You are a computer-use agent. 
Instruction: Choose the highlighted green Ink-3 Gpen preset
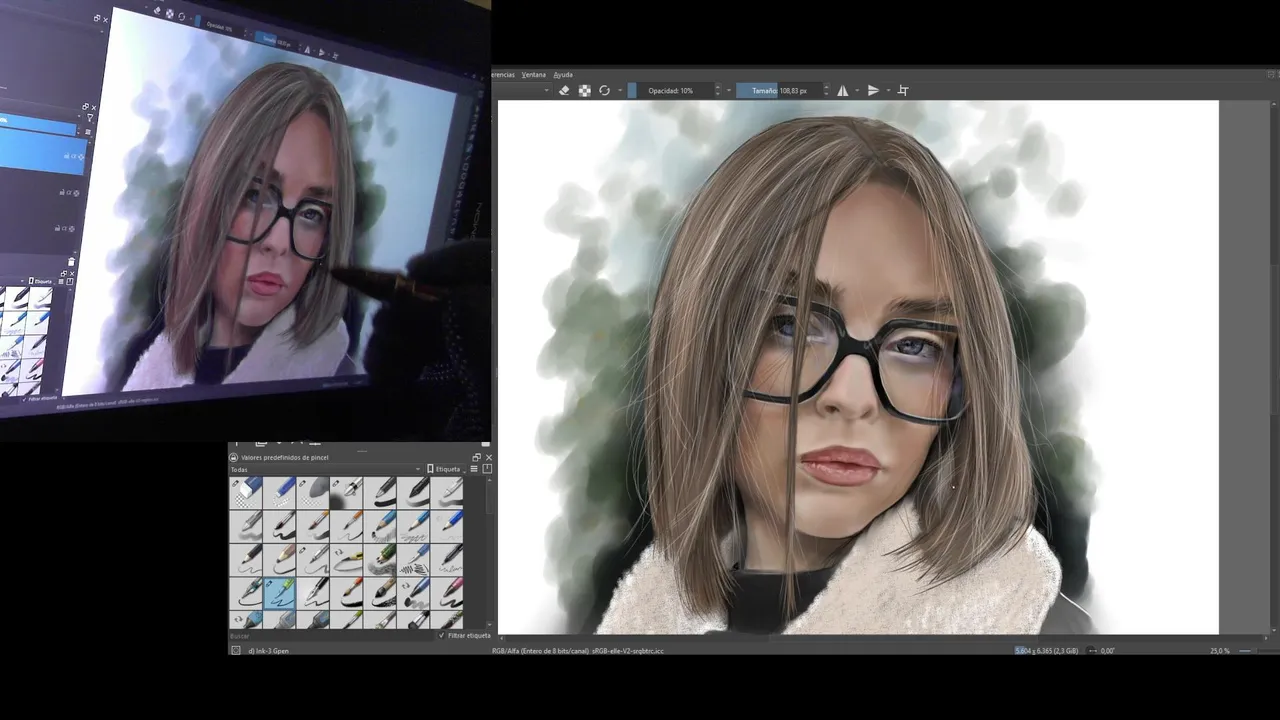coord(279,593)
